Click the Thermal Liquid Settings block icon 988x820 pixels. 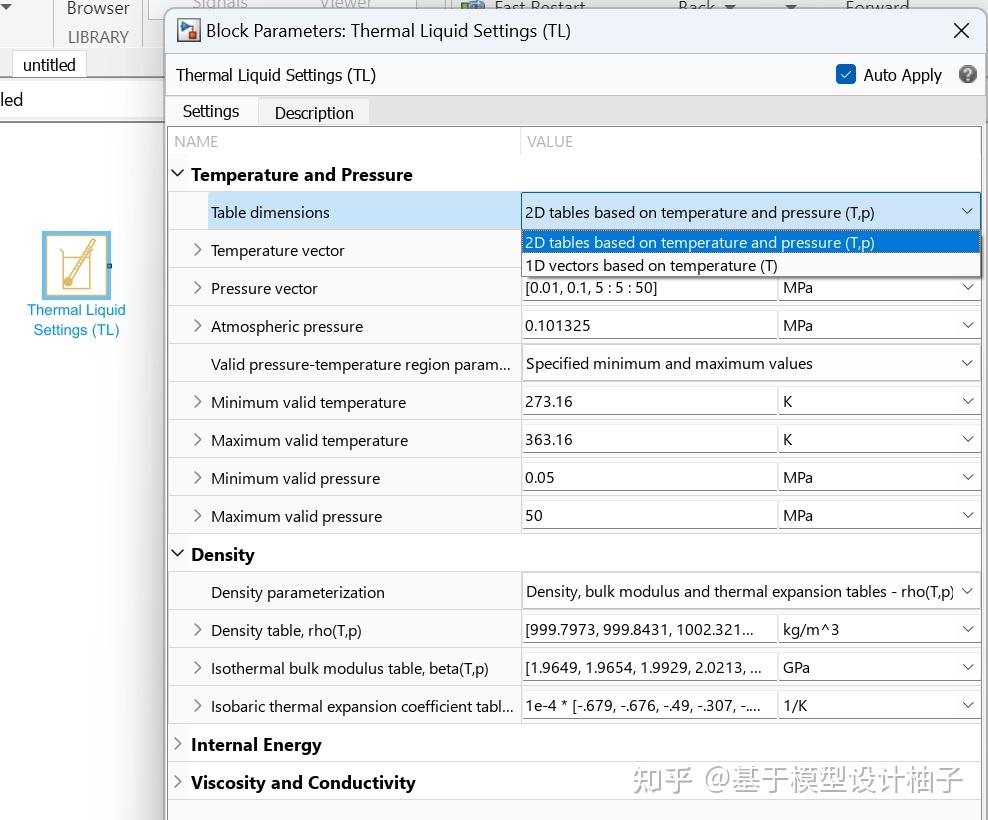[x=76, y=266]
